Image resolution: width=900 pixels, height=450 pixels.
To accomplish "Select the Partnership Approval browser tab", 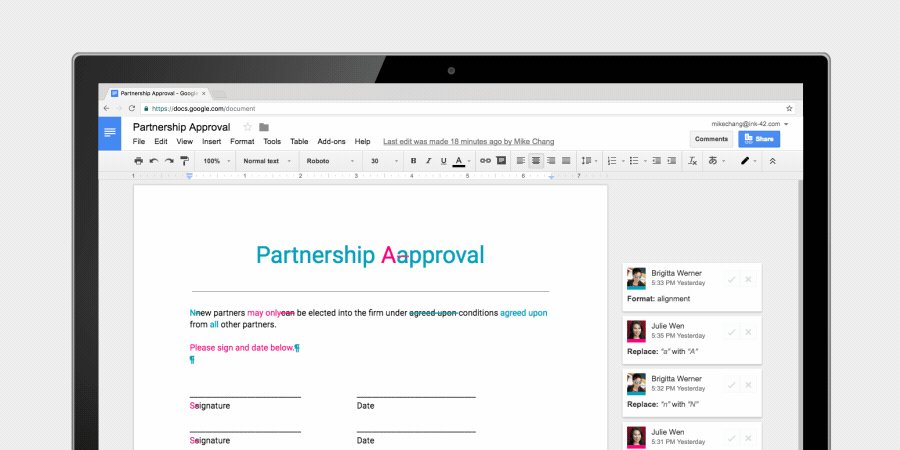I will click(x=156, y=93).
